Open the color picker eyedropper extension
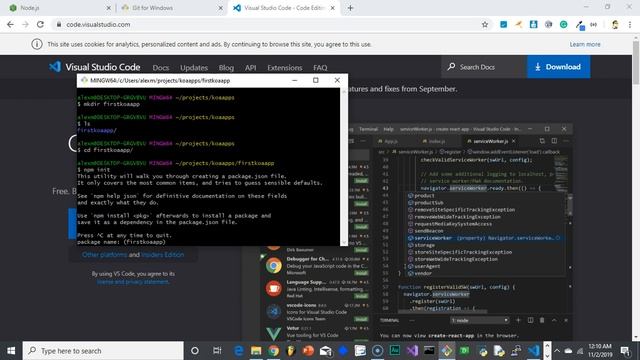640x360 pixels. pos(580,25)
